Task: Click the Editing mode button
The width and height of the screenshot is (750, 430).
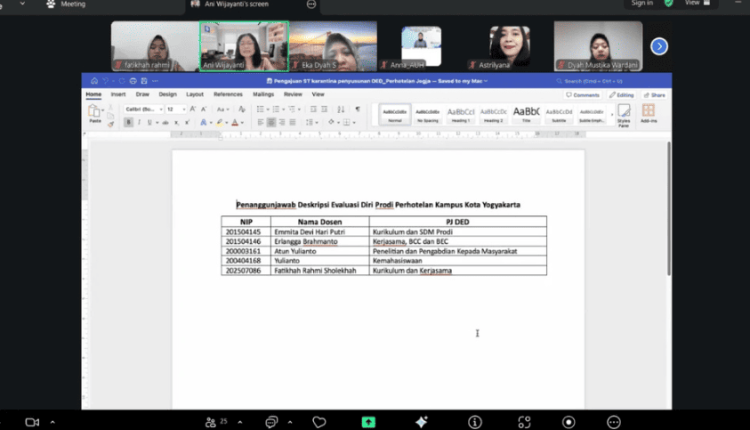Action: coord(621,95)
